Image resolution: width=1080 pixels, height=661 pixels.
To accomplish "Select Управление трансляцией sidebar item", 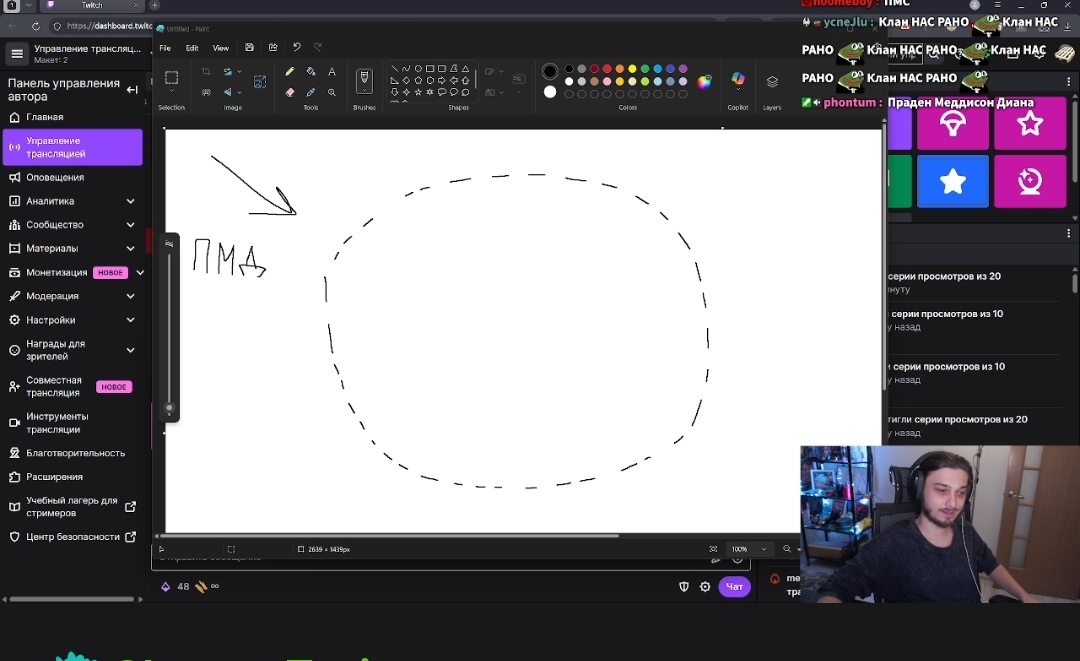I will point(73,147).
